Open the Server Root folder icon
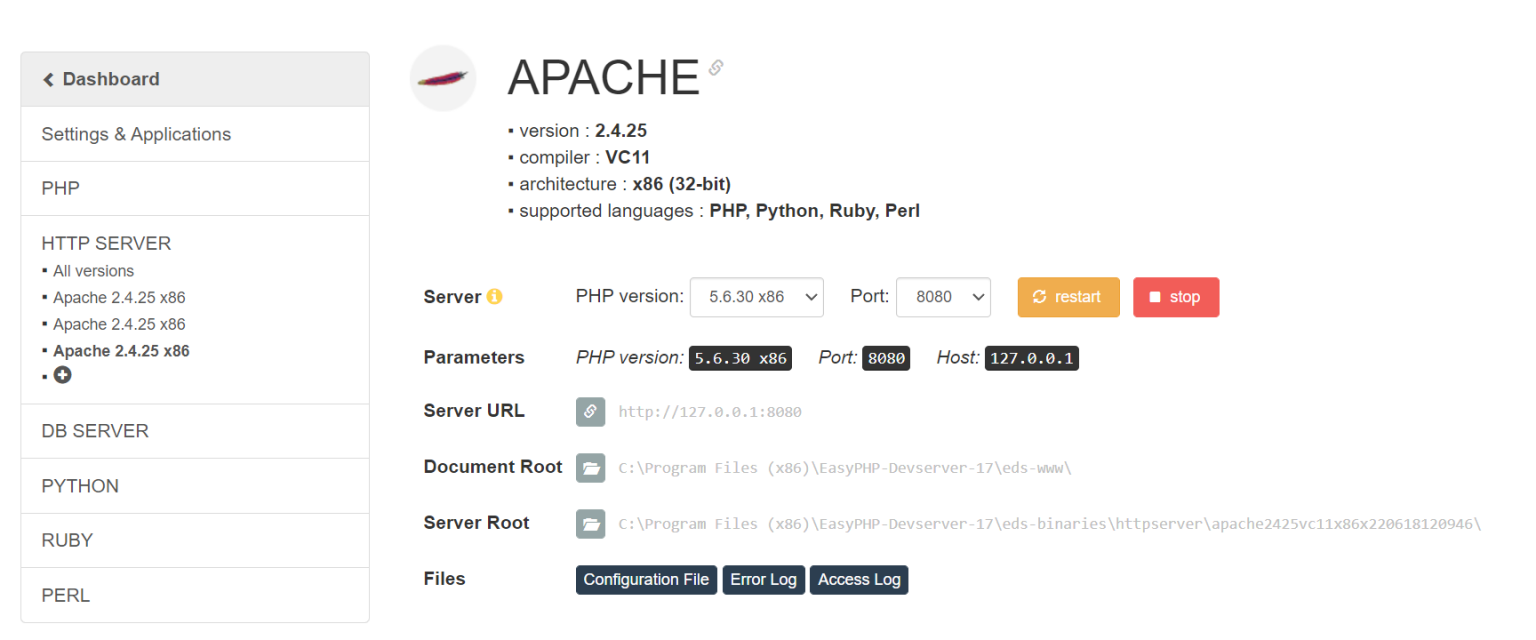Image resolution: width=1536 pixels, height=640 pixels. point(590,524)
